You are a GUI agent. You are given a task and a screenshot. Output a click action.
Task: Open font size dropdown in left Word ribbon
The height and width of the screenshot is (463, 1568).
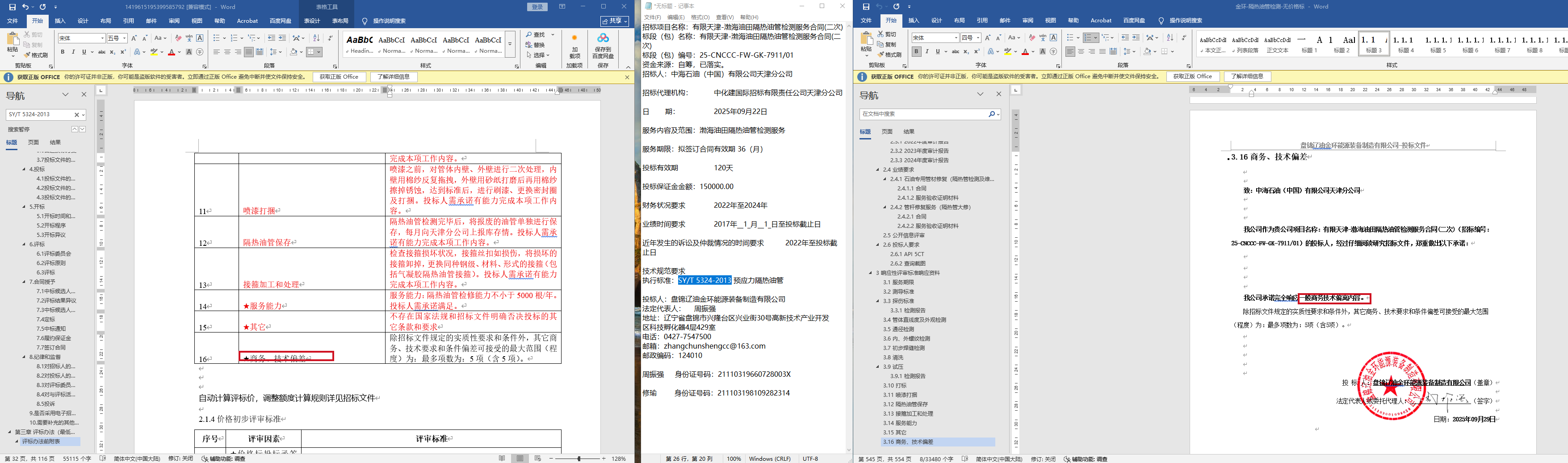125,38
